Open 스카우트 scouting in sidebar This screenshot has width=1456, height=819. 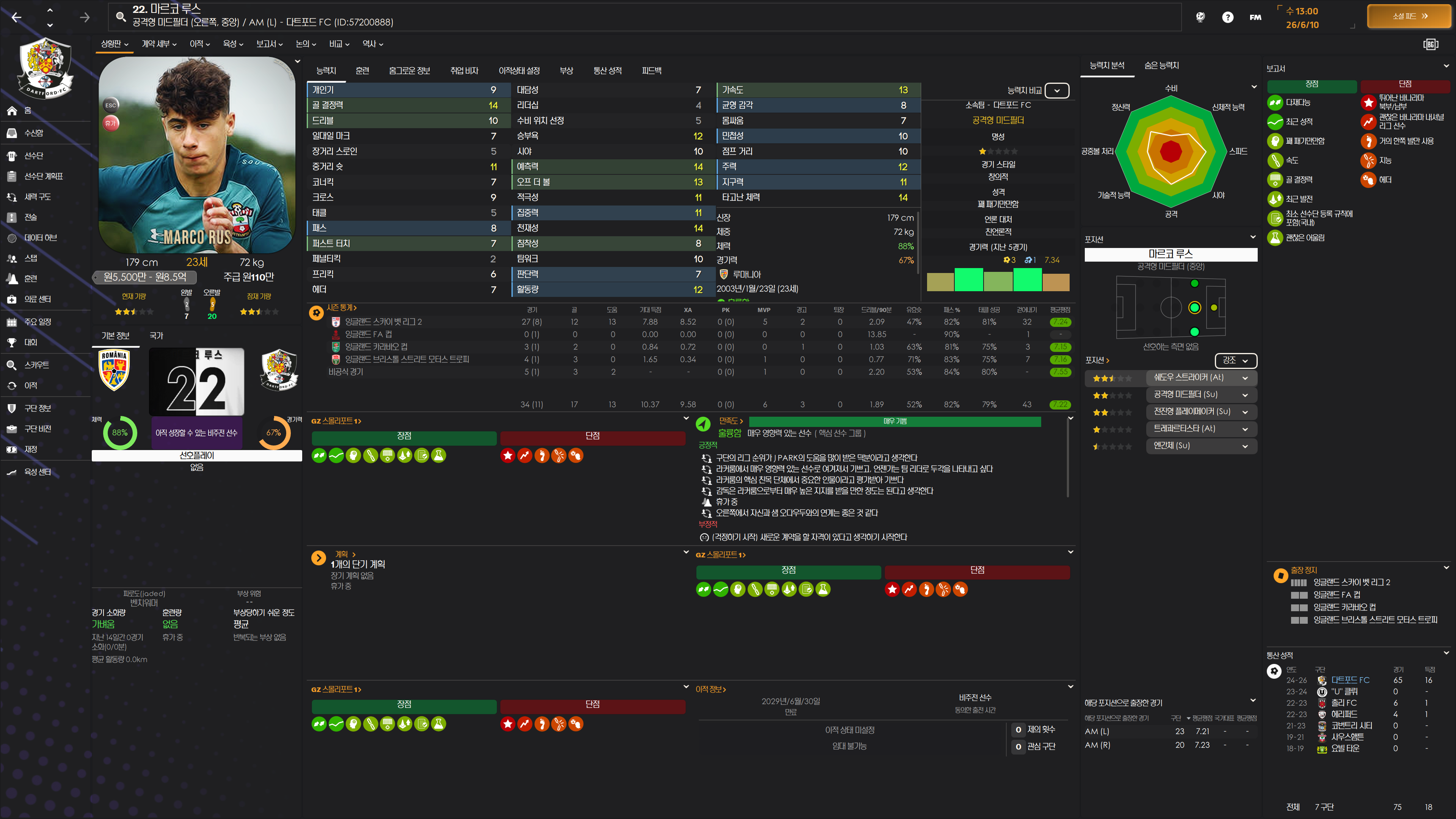pyautogui.click(x=36, y=365)
